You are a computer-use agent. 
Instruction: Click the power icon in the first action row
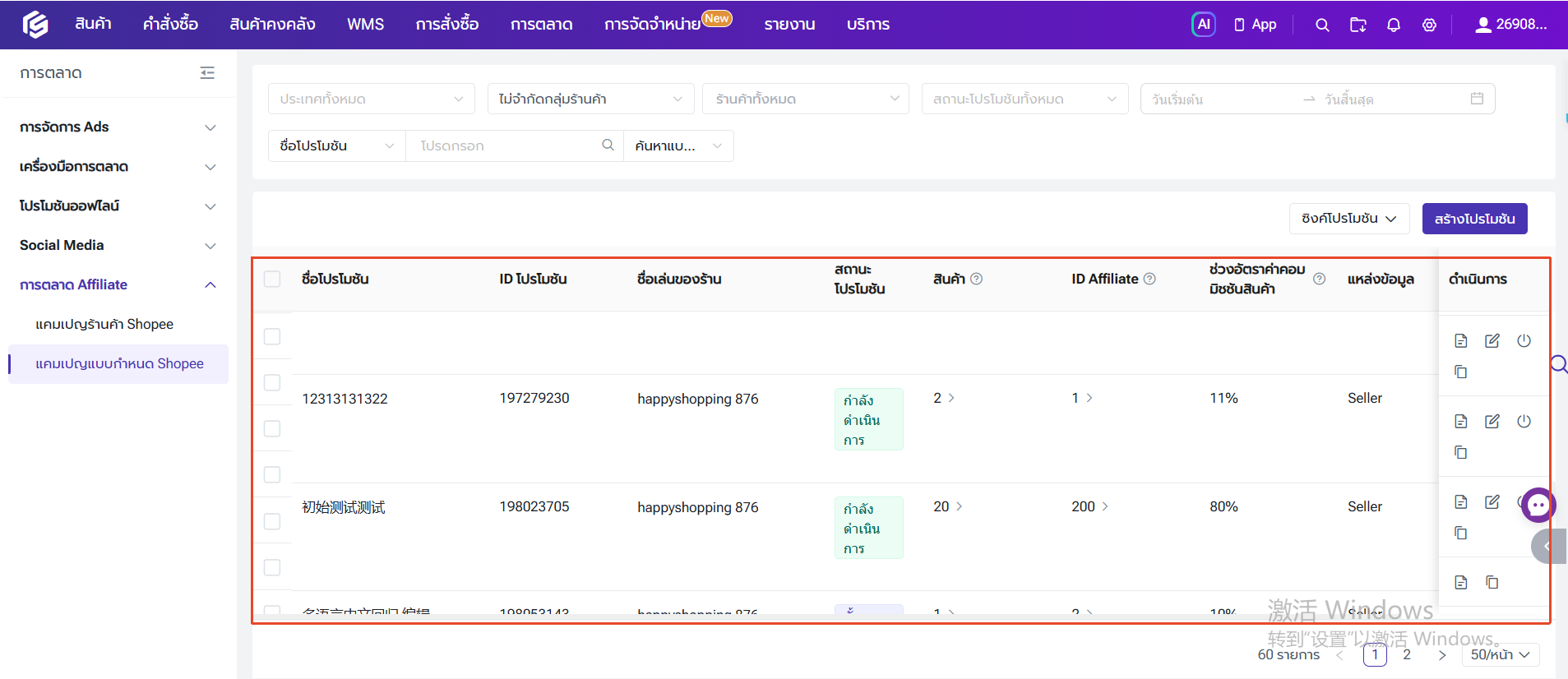(x=1524, y=341)
